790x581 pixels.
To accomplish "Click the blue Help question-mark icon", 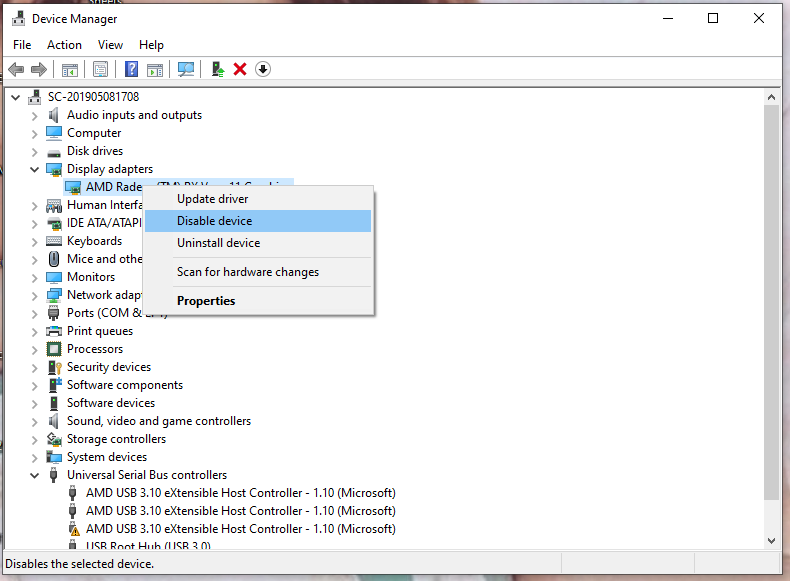I will 131,69.
